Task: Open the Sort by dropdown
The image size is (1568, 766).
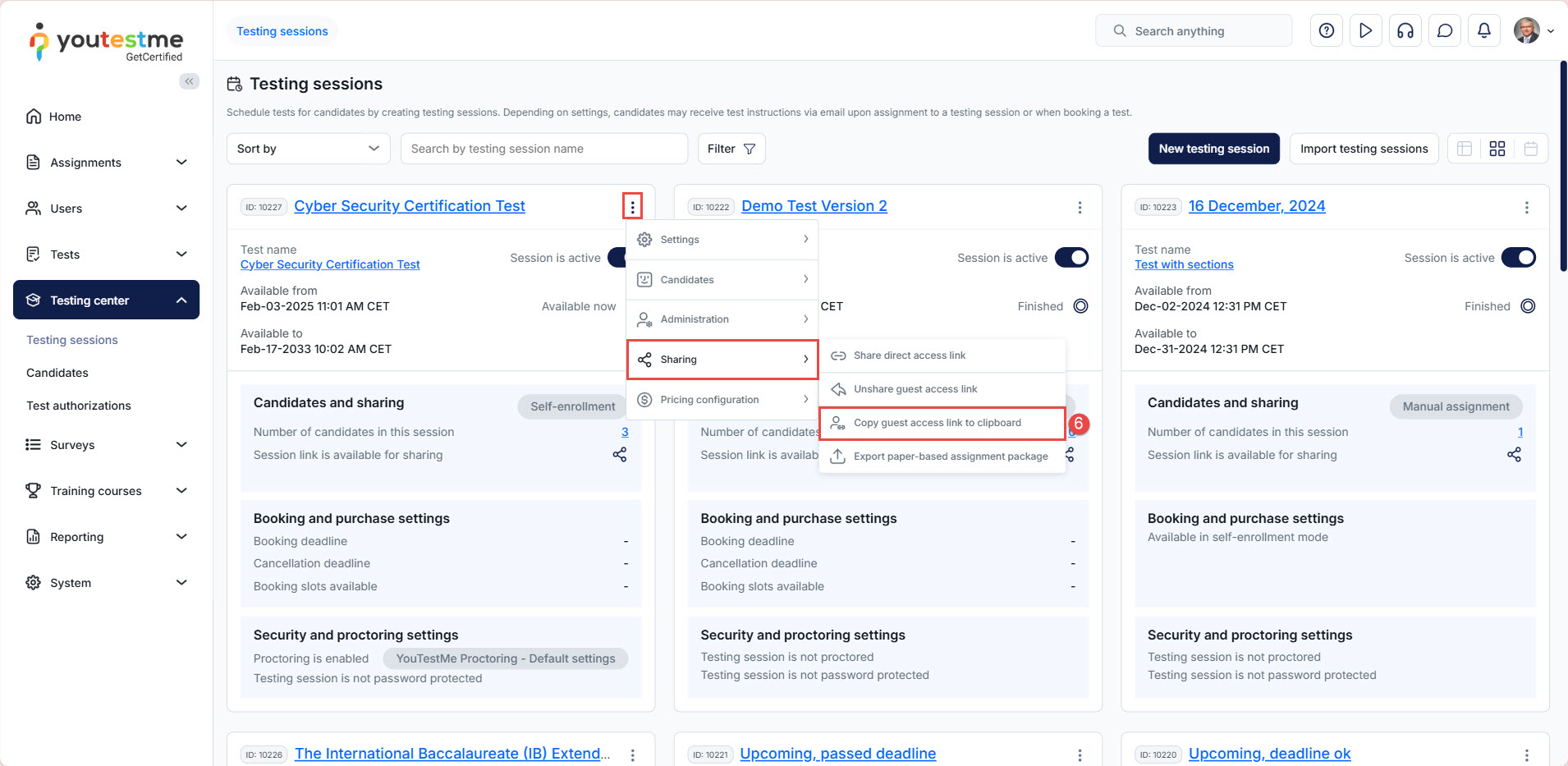Action: point(308,149)
